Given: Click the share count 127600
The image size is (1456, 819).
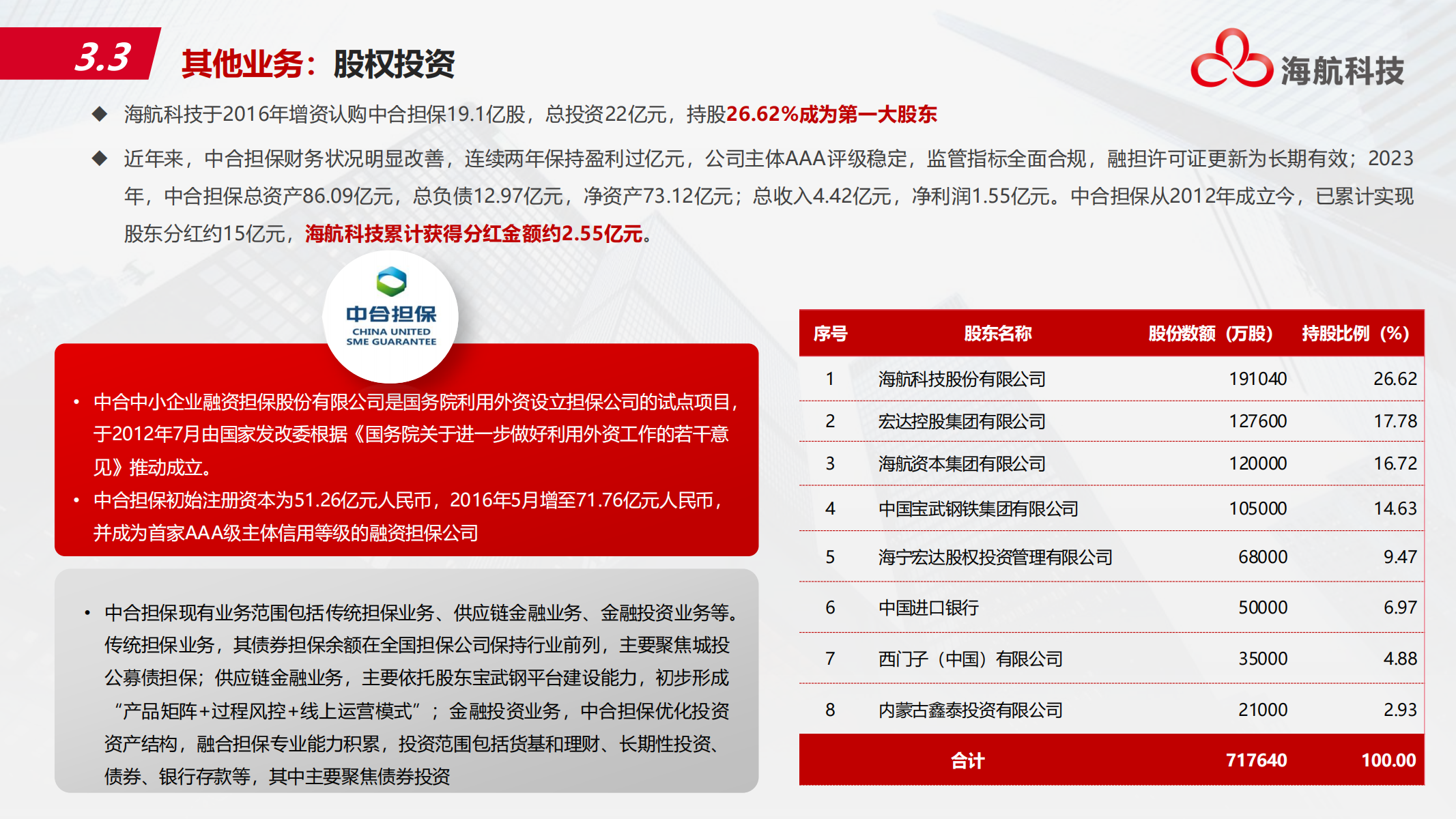Looking at the screenshot, I should [x=1258, y=421].
